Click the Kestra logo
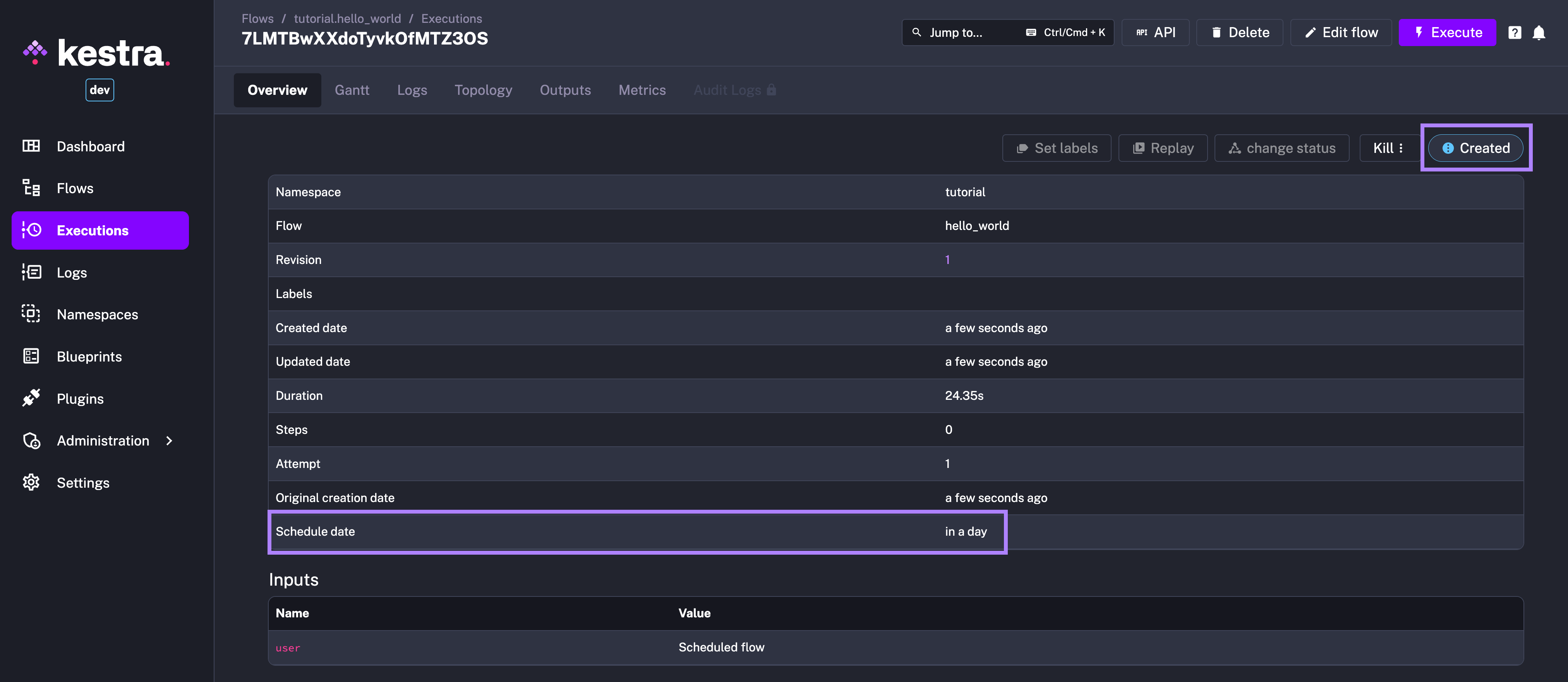This screenshot has width=1568, height=682. (96, 53)
